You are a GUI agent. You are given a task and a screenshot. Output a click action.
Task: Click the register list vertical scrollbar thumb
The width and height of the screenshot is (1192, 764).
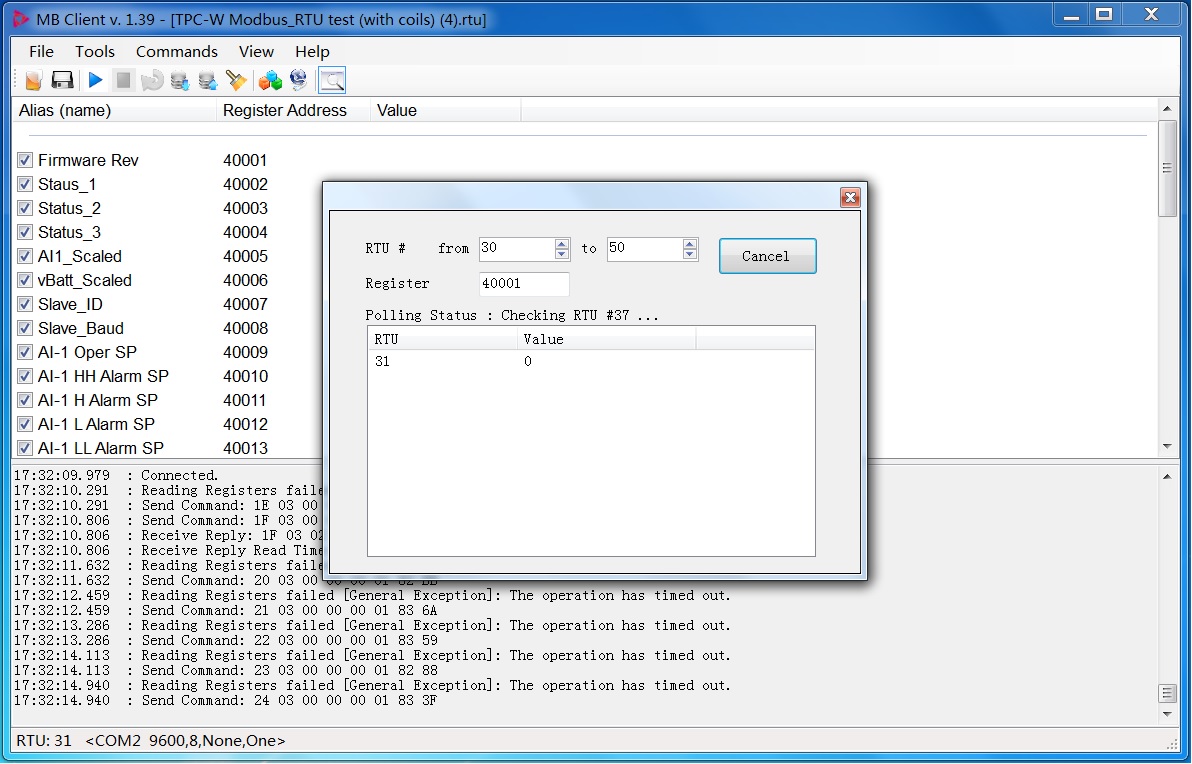(x=1167, y=168)
